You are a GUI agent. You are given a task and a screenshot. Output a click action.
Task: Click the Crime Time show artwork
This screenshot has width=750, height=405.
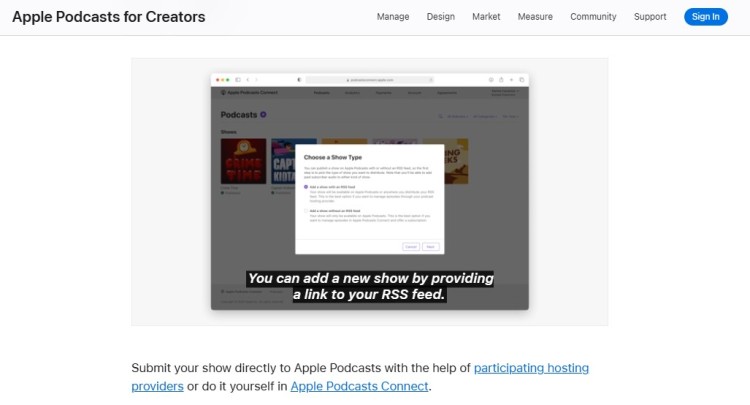click(x=243, y=161)
